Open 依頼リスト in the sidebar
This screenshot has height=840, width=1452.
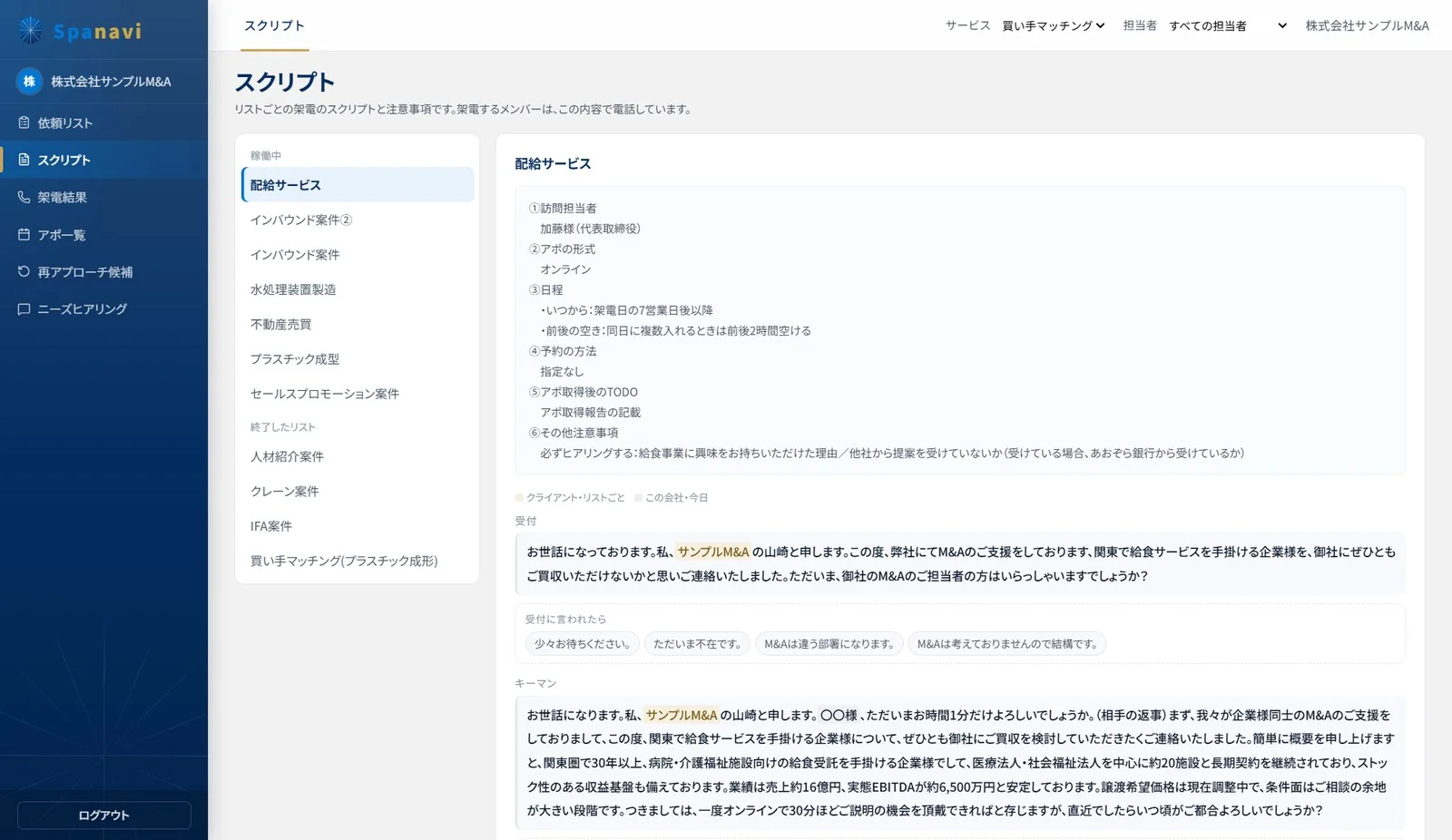103,122
